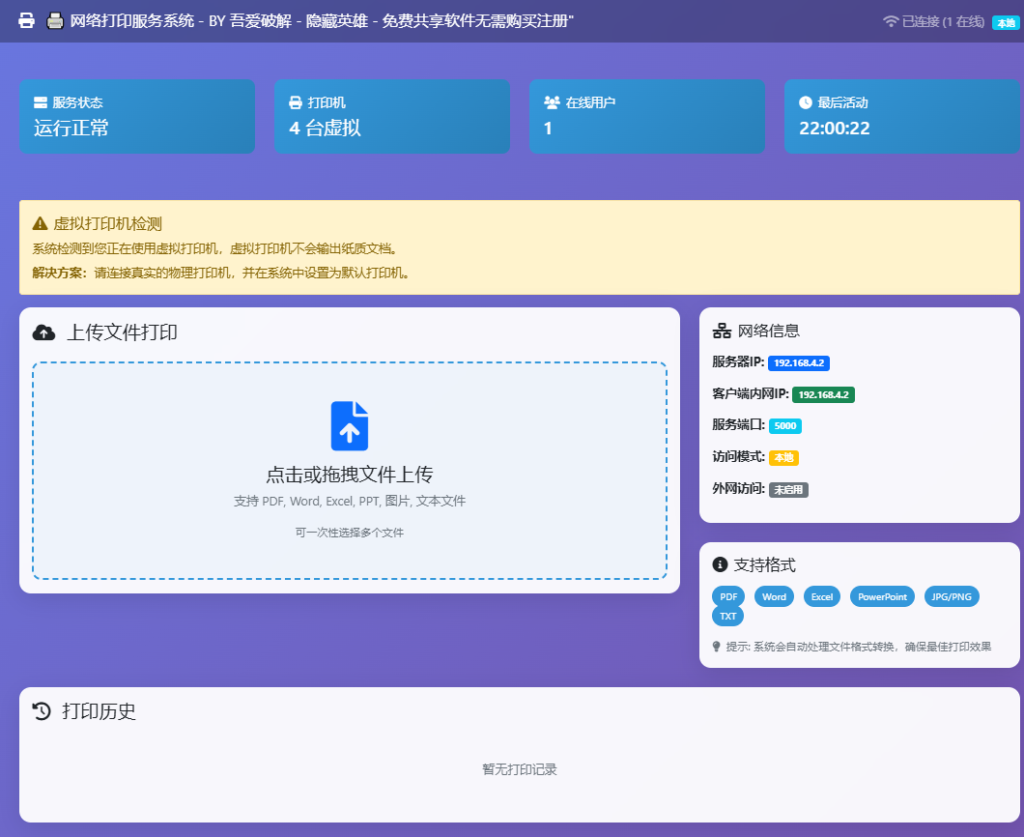1024x837 pixels.
Task: Click the cloud upload icon beside 上传文件打印
Action: click(44, 332)
